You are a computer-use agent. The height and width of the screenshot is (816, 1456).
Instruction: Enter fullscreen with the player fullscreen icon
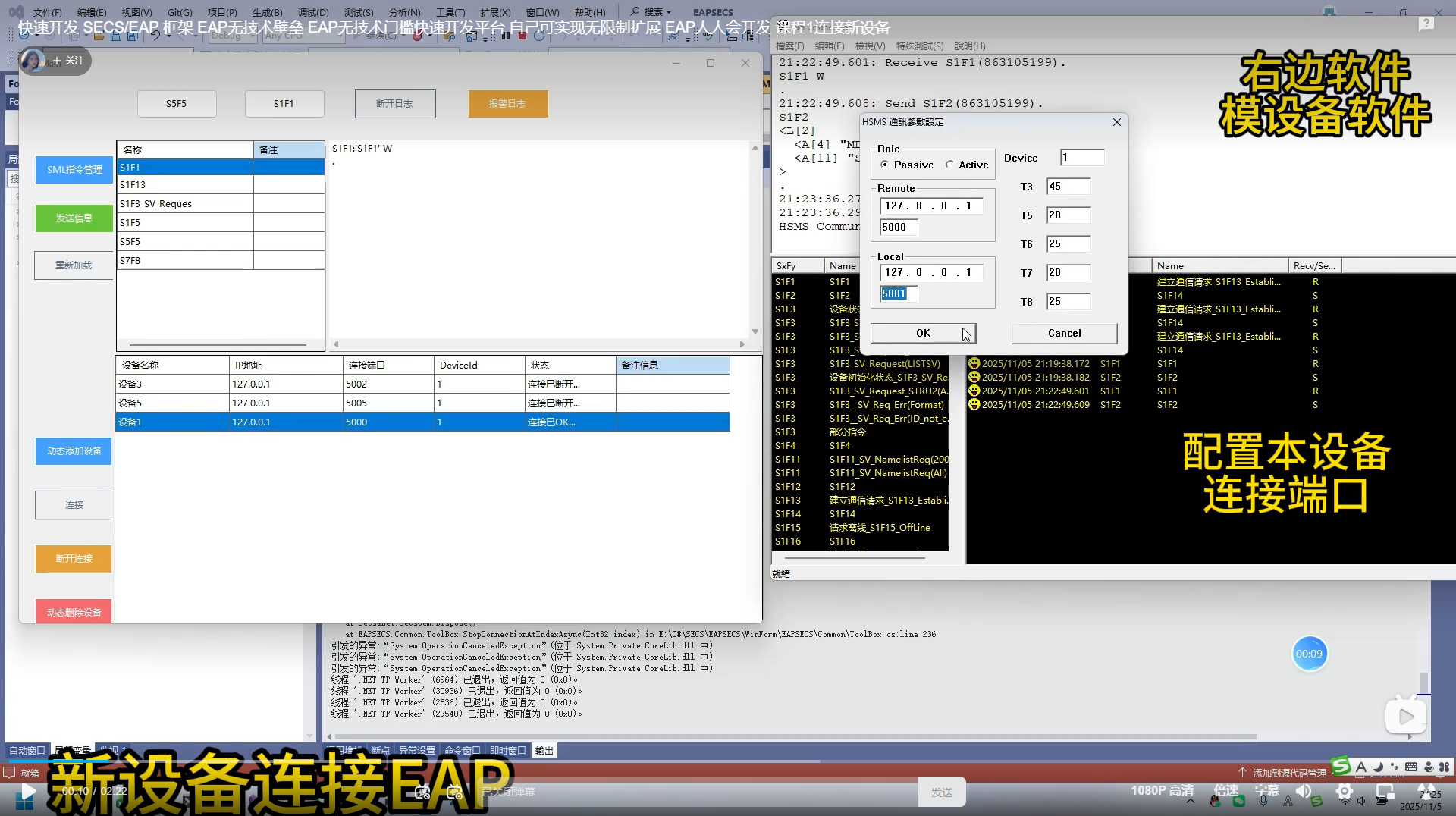point(1426,791)
